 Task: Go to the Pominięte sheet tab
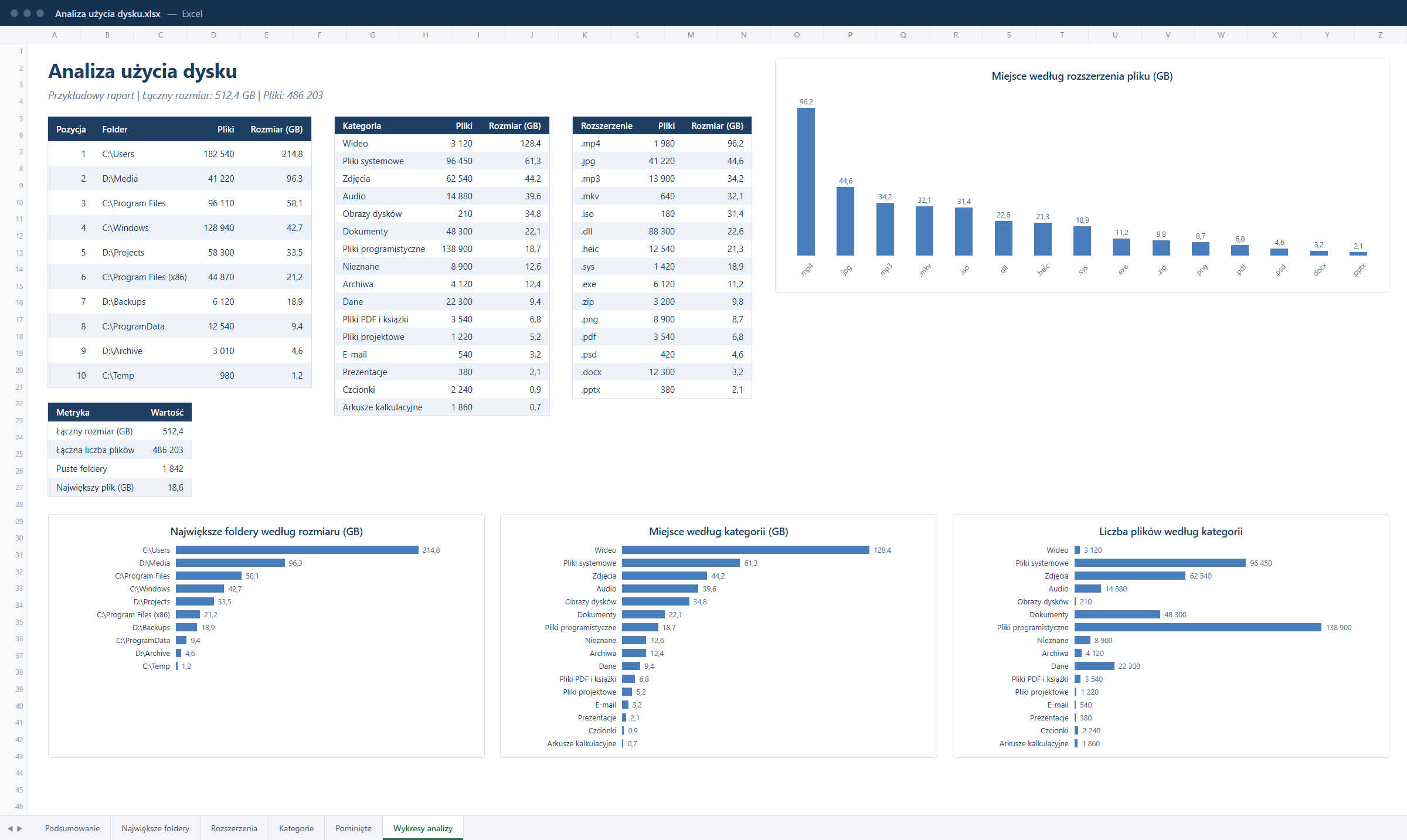click(x=354, y=828)
